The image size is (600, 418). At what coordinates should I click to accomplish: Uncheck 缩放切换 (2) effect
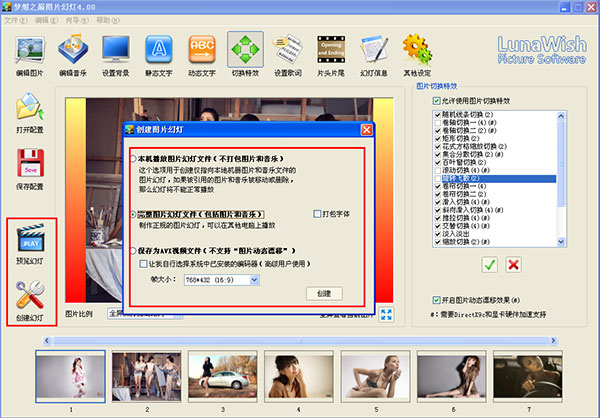[438, 242]
